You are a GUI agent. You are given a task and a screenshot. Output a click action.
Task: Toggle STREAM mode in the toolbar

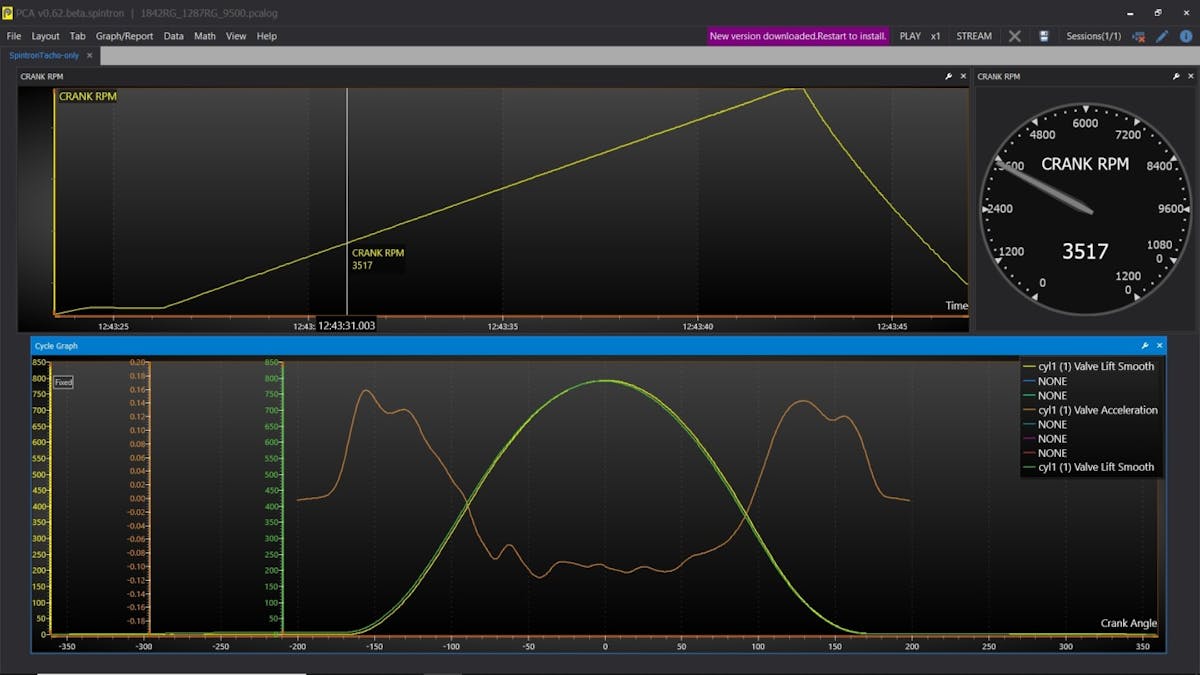974,36
